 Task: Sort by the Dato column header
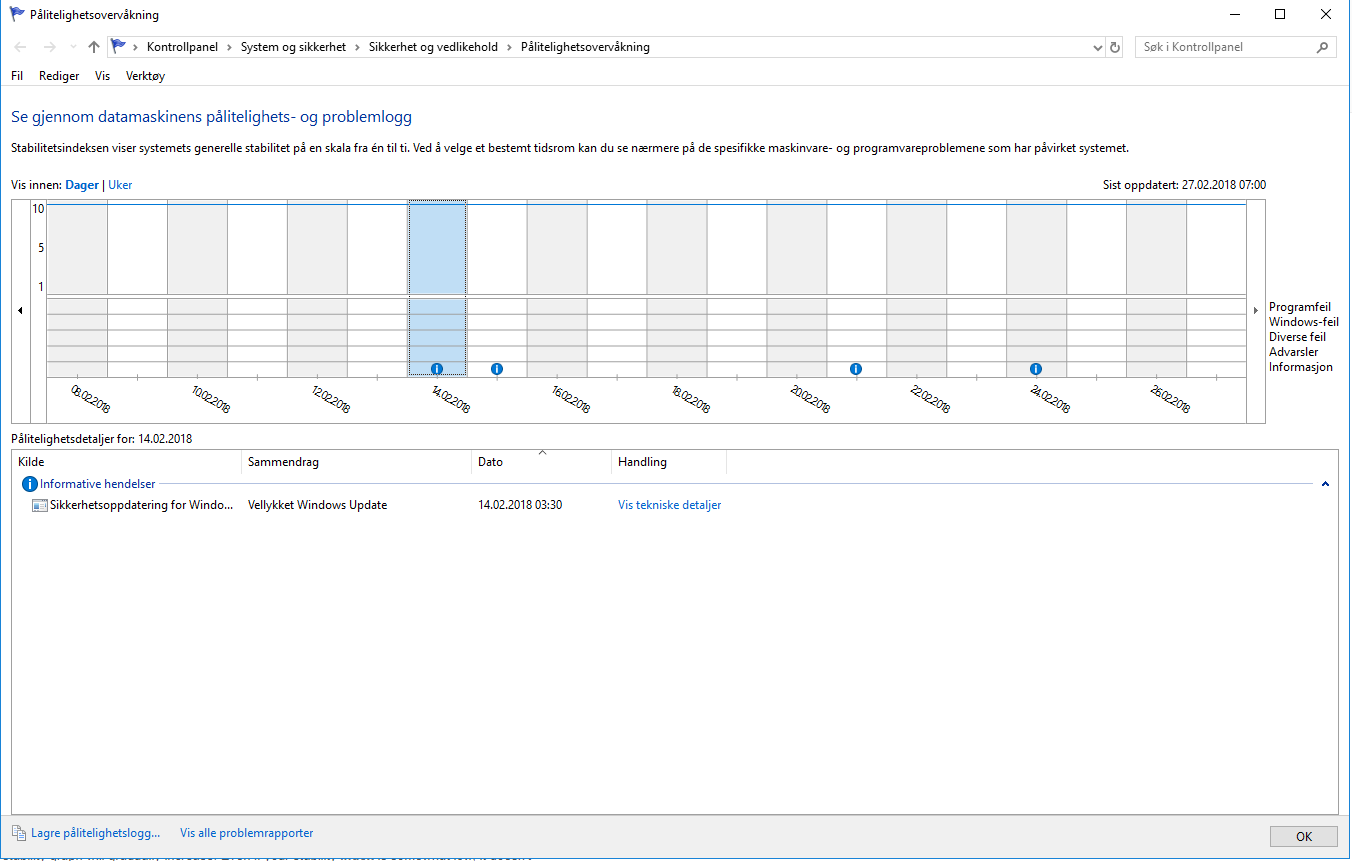click(x=541, y=462)
